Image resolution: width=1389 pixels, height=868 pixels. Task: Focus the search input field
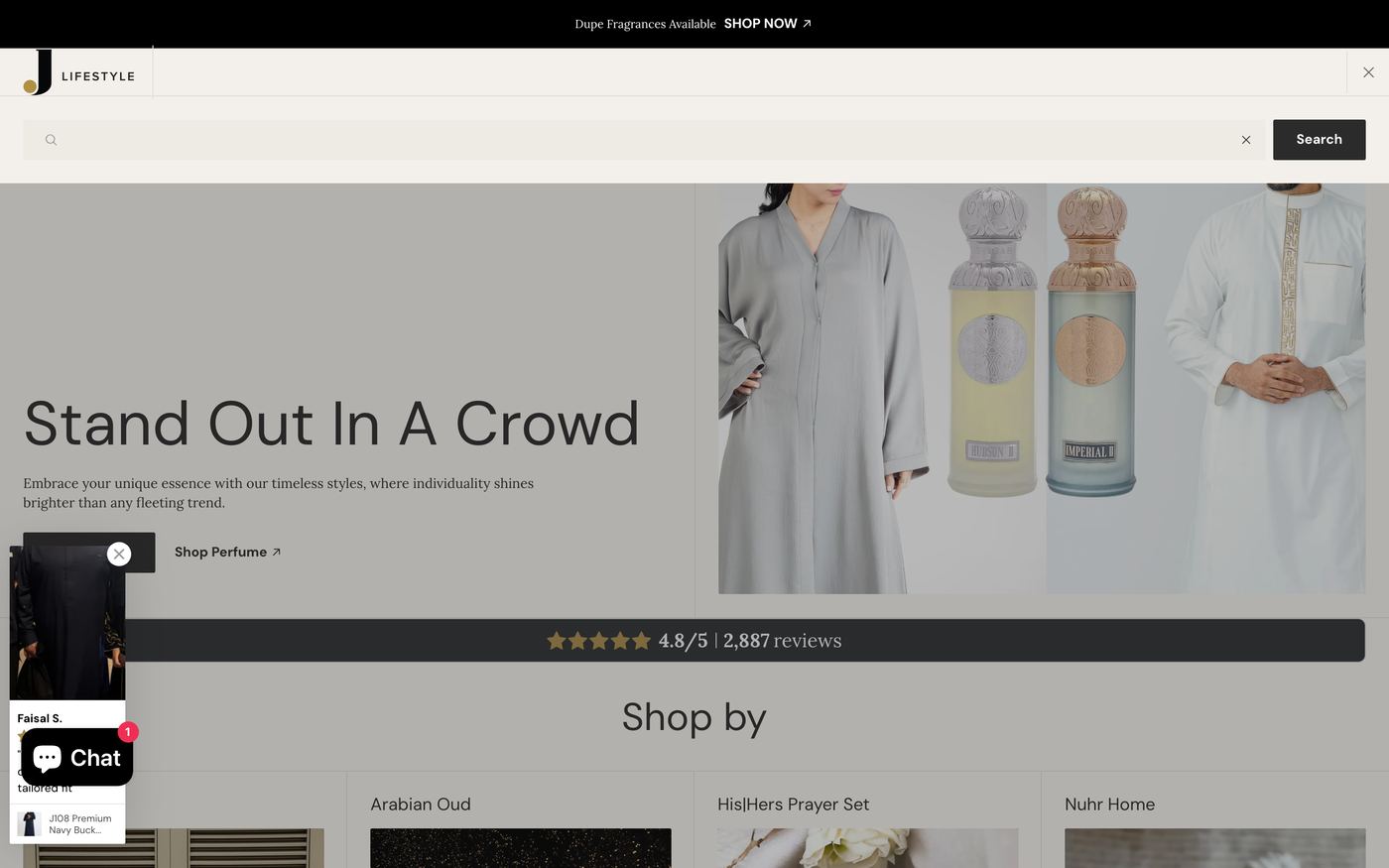pos(645,140)
